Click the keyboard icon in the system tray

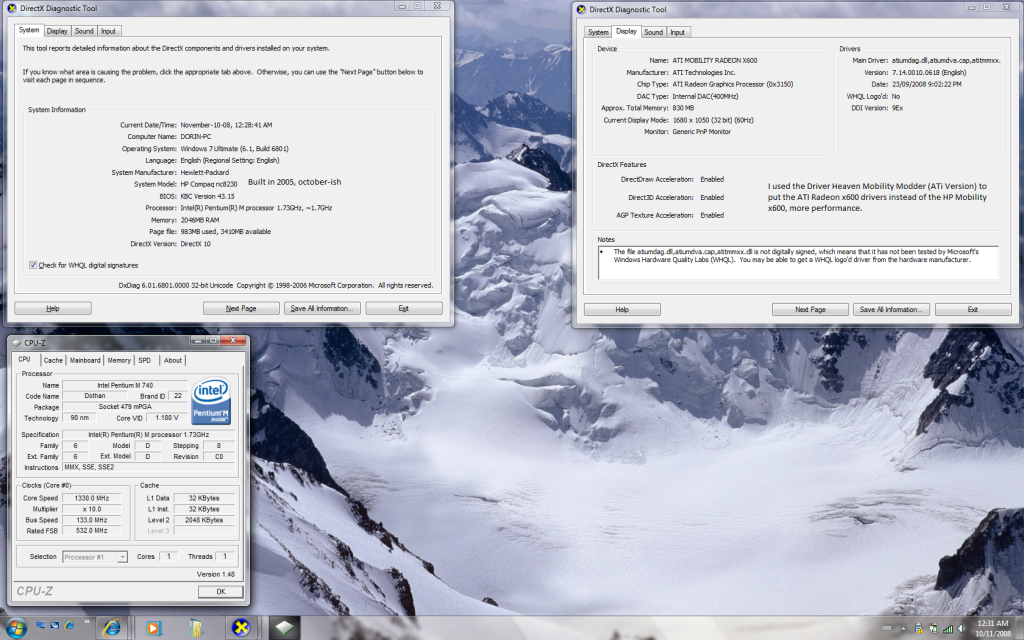click(887, 628)
